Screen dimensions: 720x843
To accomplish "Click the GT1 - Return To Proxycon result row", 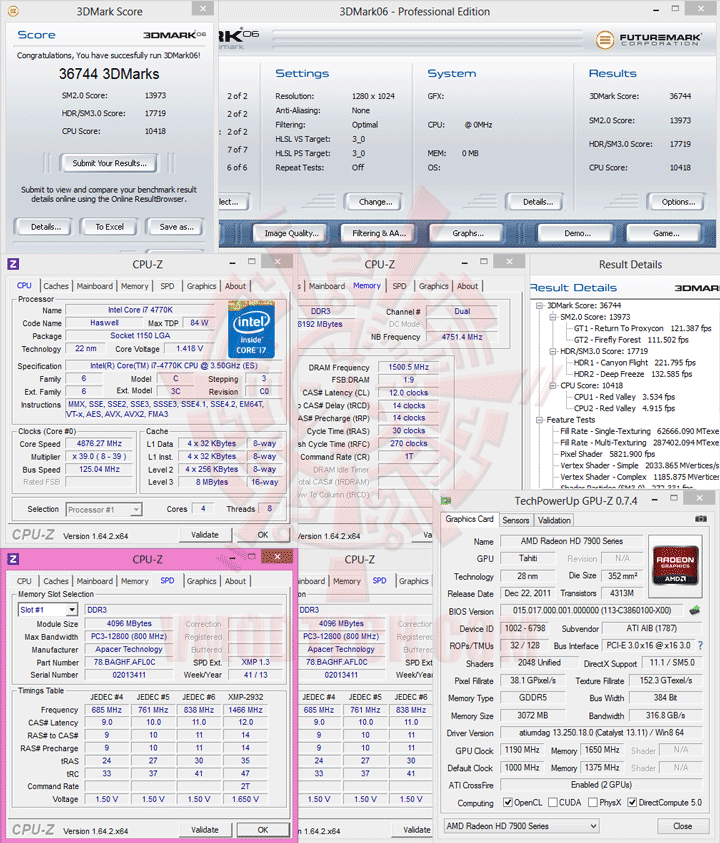I will [643, 328].
